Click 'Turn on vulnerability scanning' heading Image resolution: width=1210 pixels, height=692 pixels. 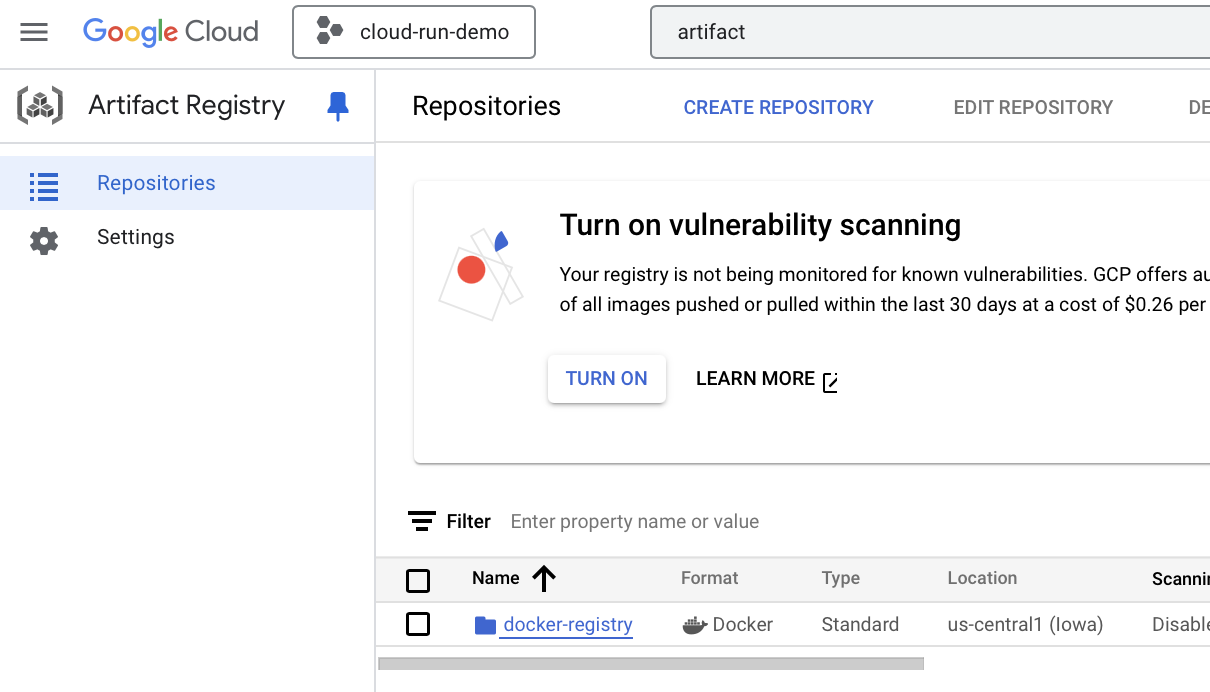point(760,225)
